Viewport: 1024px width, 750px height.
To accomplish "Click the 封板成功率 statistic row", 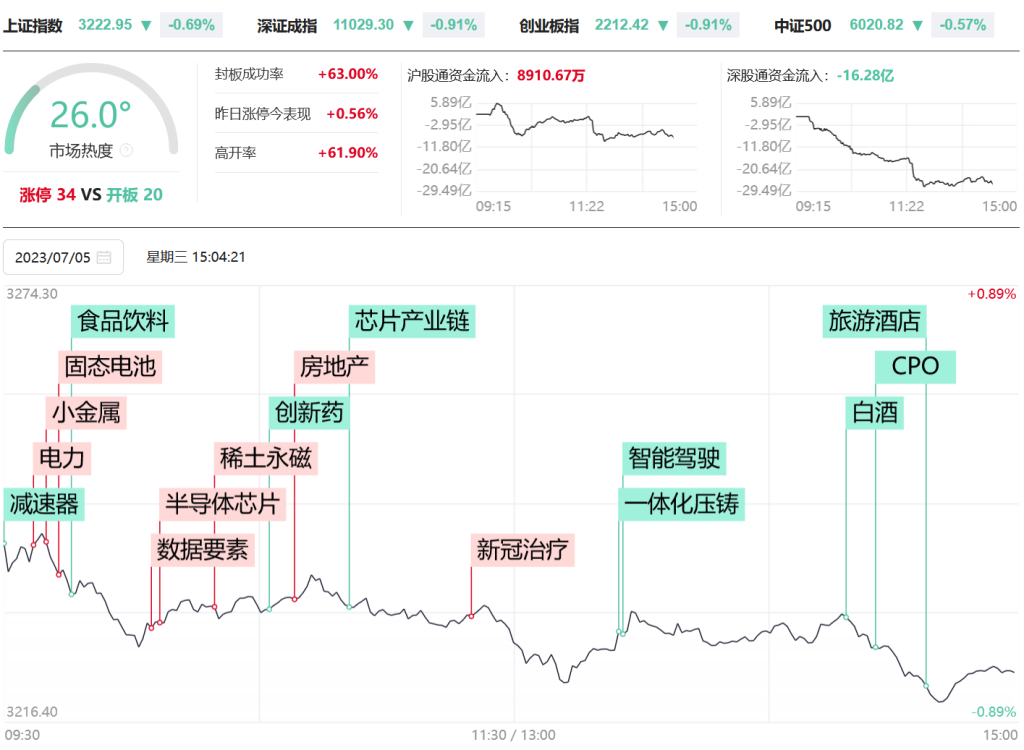I will tap(296, 74).
